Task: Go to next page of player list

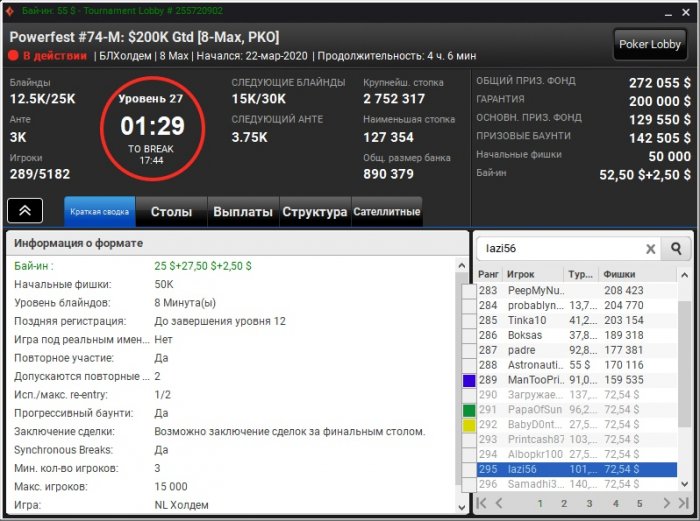Action: click(x=666, y=503)
